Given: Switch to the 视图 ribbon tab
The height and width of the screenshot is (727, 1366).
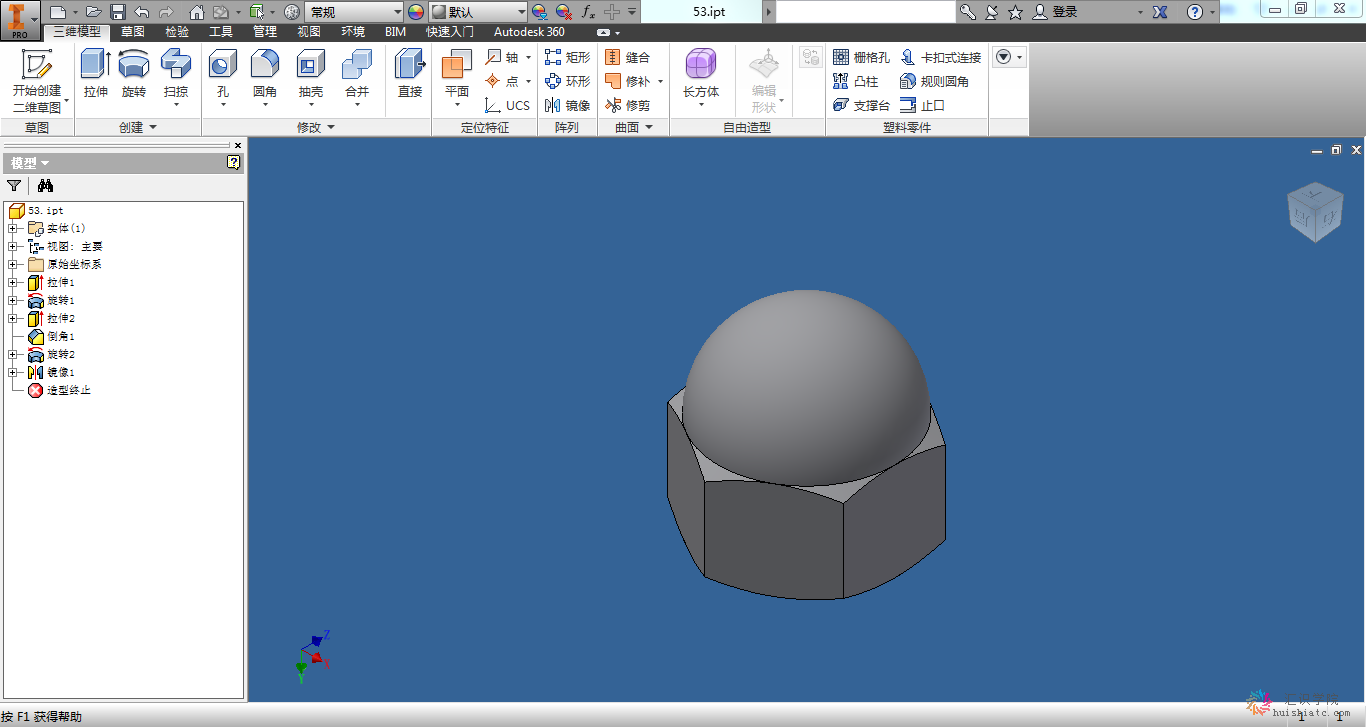Looking at the screenshot, I should (x=309, y=32).
